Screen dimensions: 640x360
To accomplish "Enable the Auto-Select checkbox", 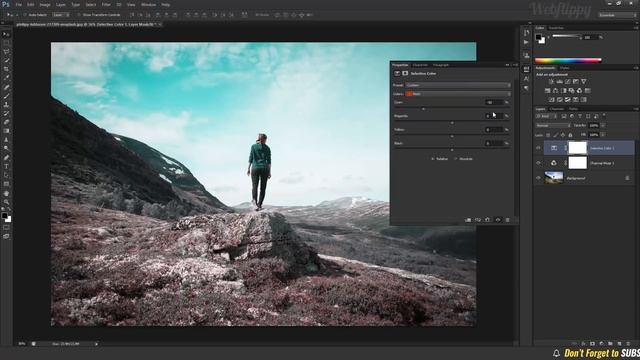I will point(25,15).
